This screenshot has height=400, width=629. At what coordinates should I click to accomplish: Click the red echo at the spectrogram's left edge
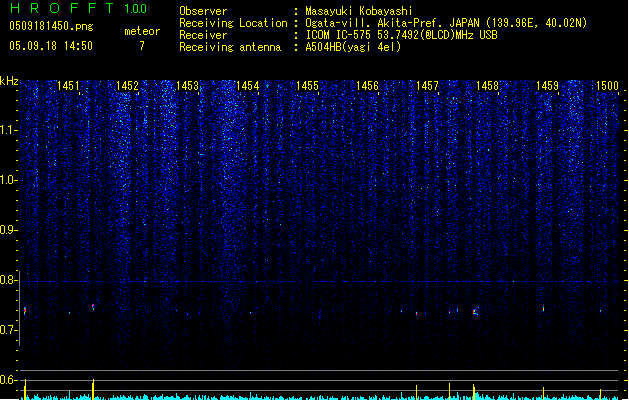tap(25, 311)
